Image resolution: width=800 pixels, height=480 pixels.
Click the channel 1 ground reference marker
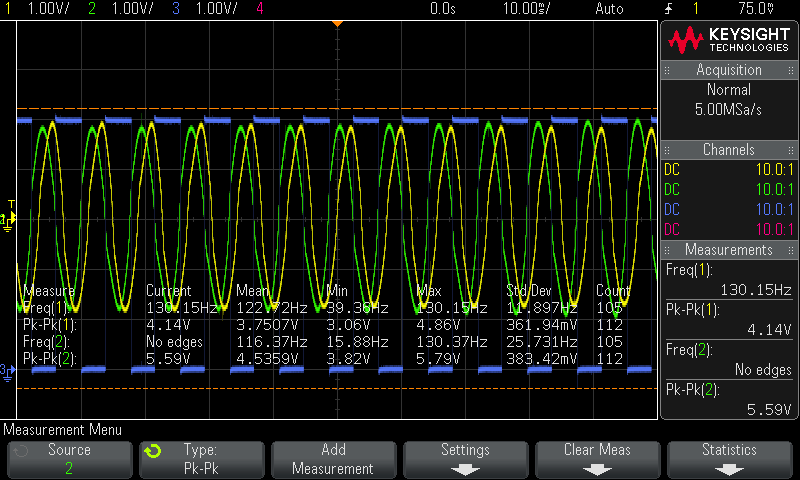click(x=7, y=222)
